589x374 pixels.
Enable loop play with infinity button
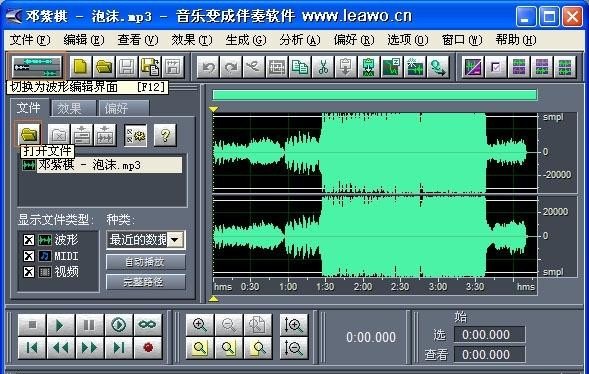(x=148, y=324)
